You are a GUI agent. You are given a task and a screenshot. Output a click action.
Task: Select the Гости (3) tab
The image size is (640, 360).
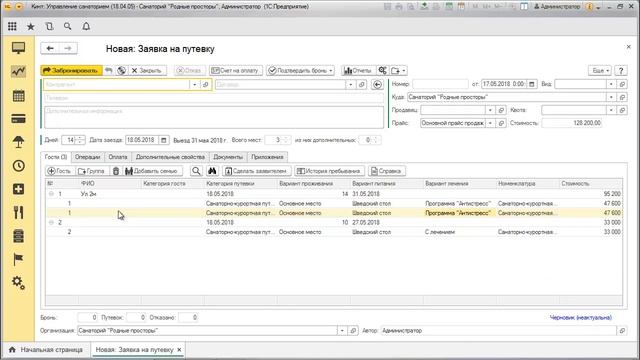56,157
